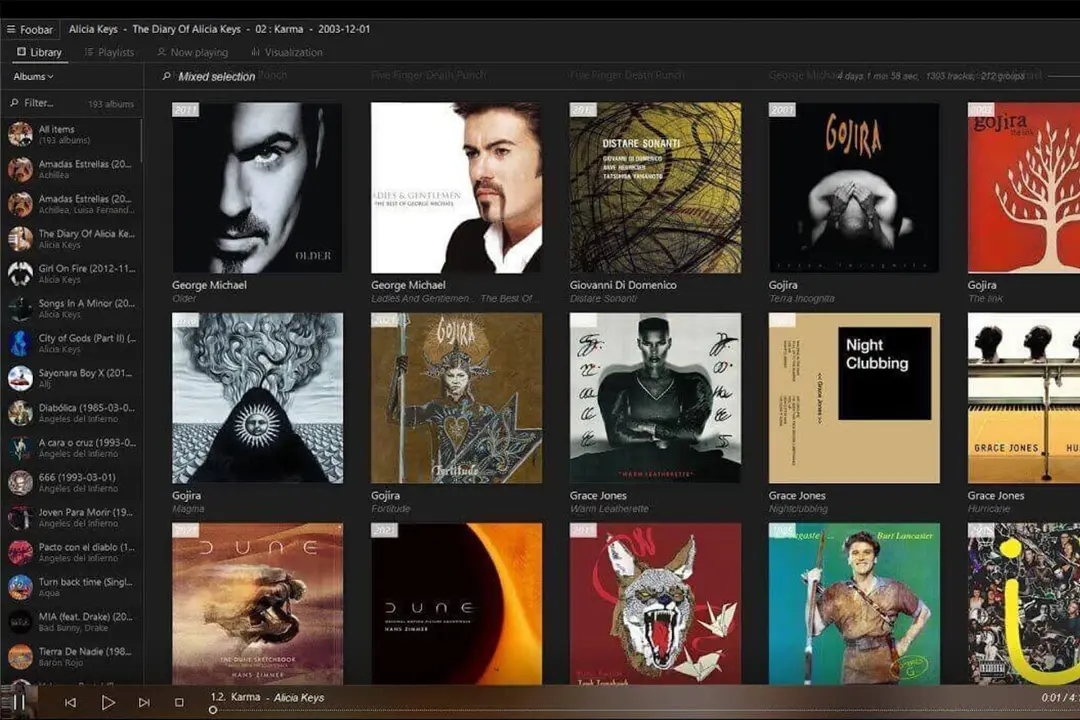Click the All items avatar thumbnail

point(20,134)
